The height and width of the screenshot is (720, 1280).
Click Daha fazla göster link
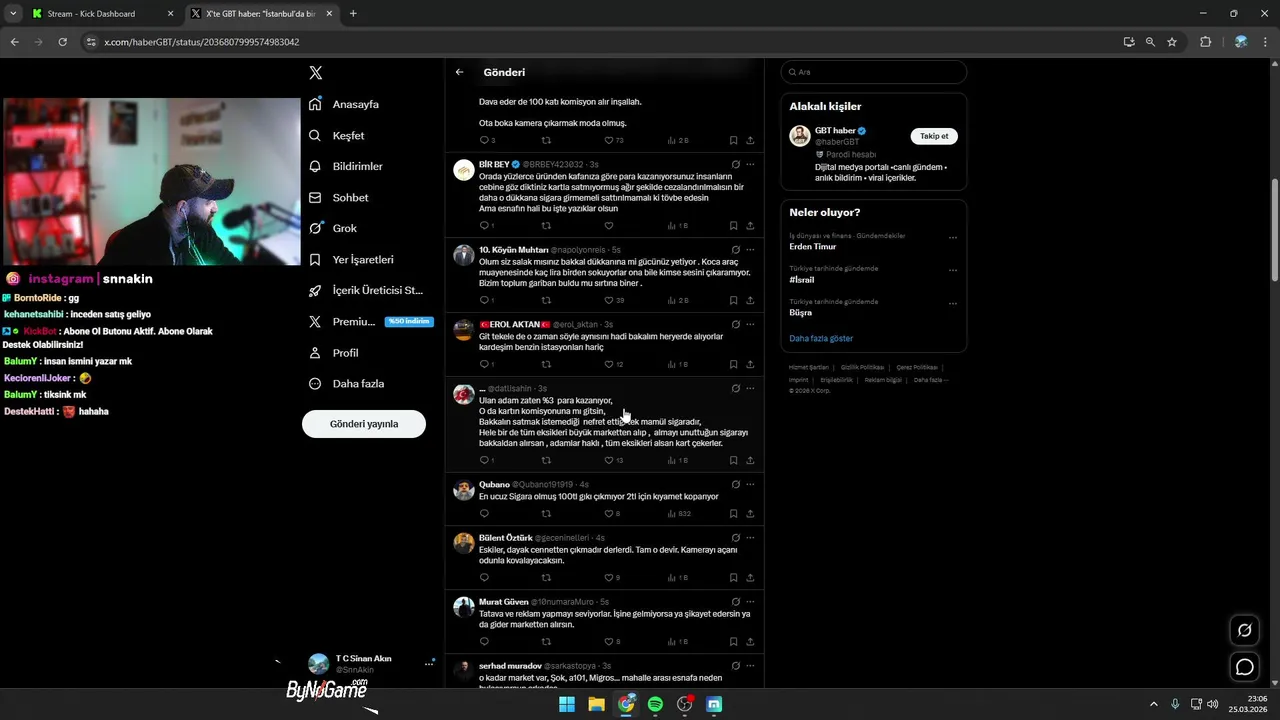pos(821,338)
